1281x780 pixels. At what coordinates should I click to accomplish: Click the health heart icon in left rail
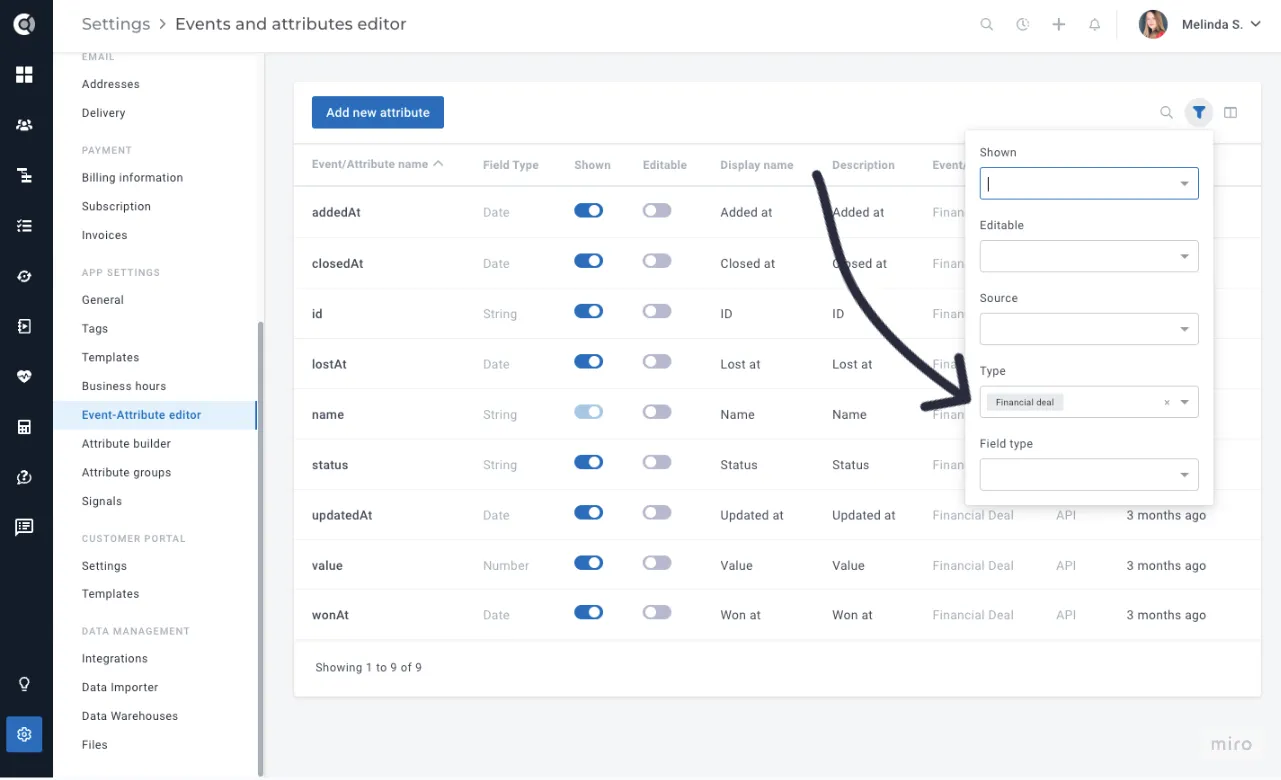pyautogui.click(x=24, y=377)
